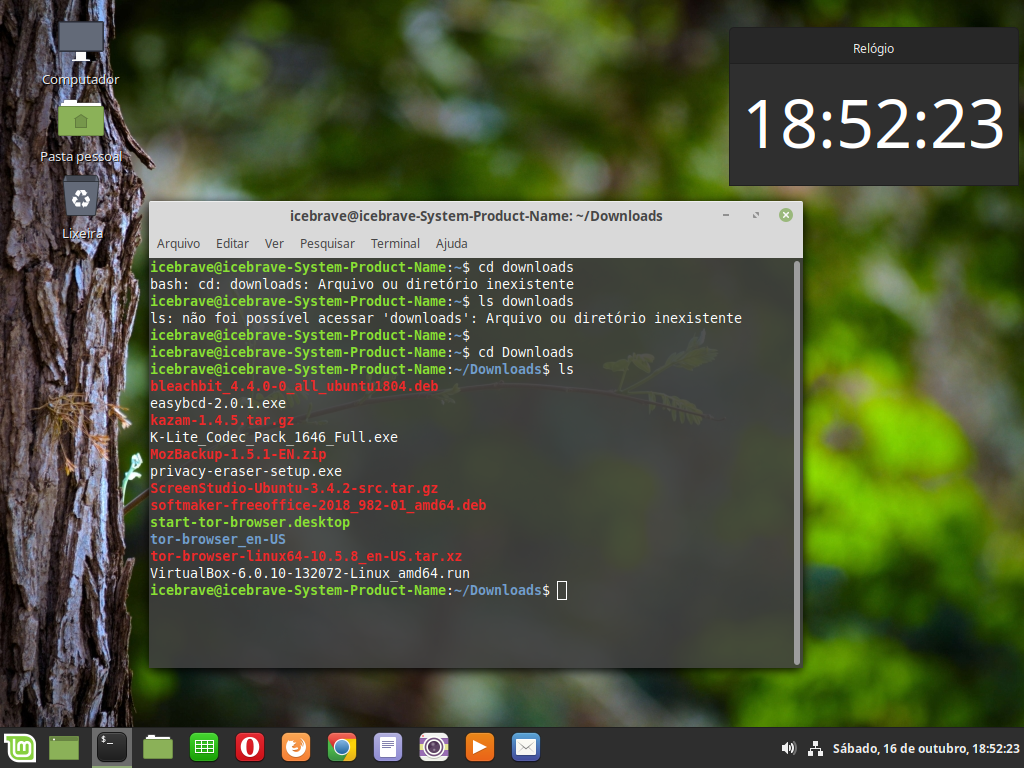The image size is (1024, 768).
Task: Open the orange media player in the taskbar
Action: pos(479,748)
